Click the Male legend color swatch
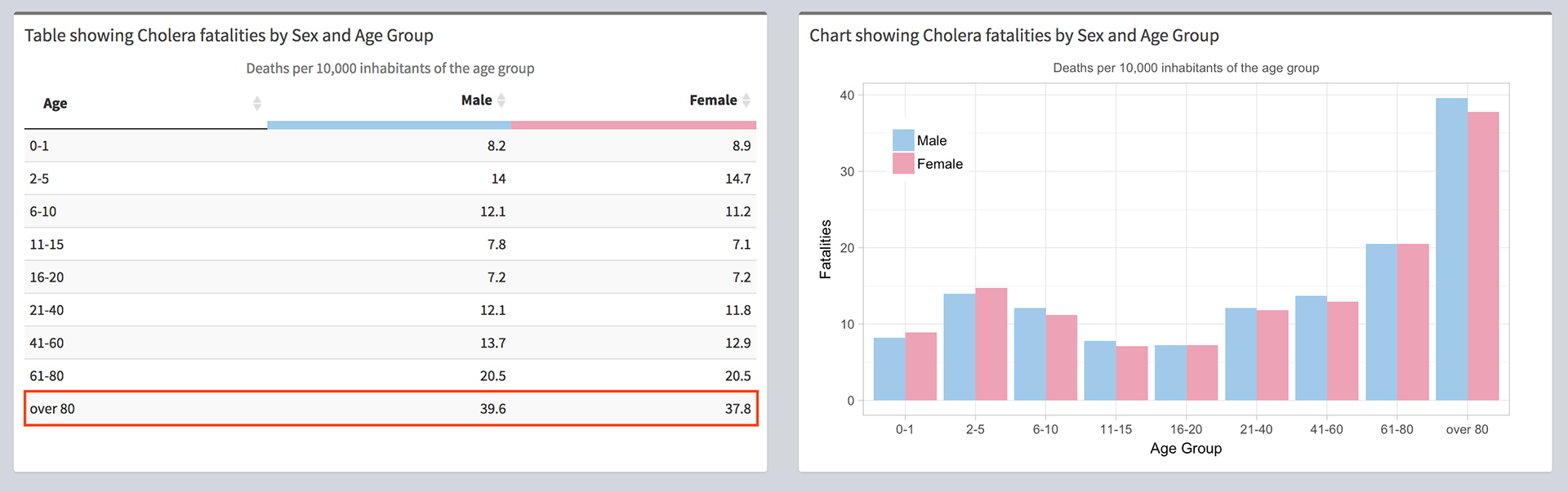Viewport: 1568px width, 492px height. pos(903,140)
